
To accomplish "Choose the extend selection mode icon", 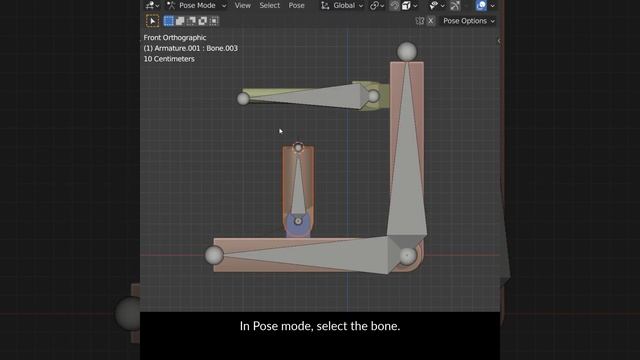I will [180, 21].
